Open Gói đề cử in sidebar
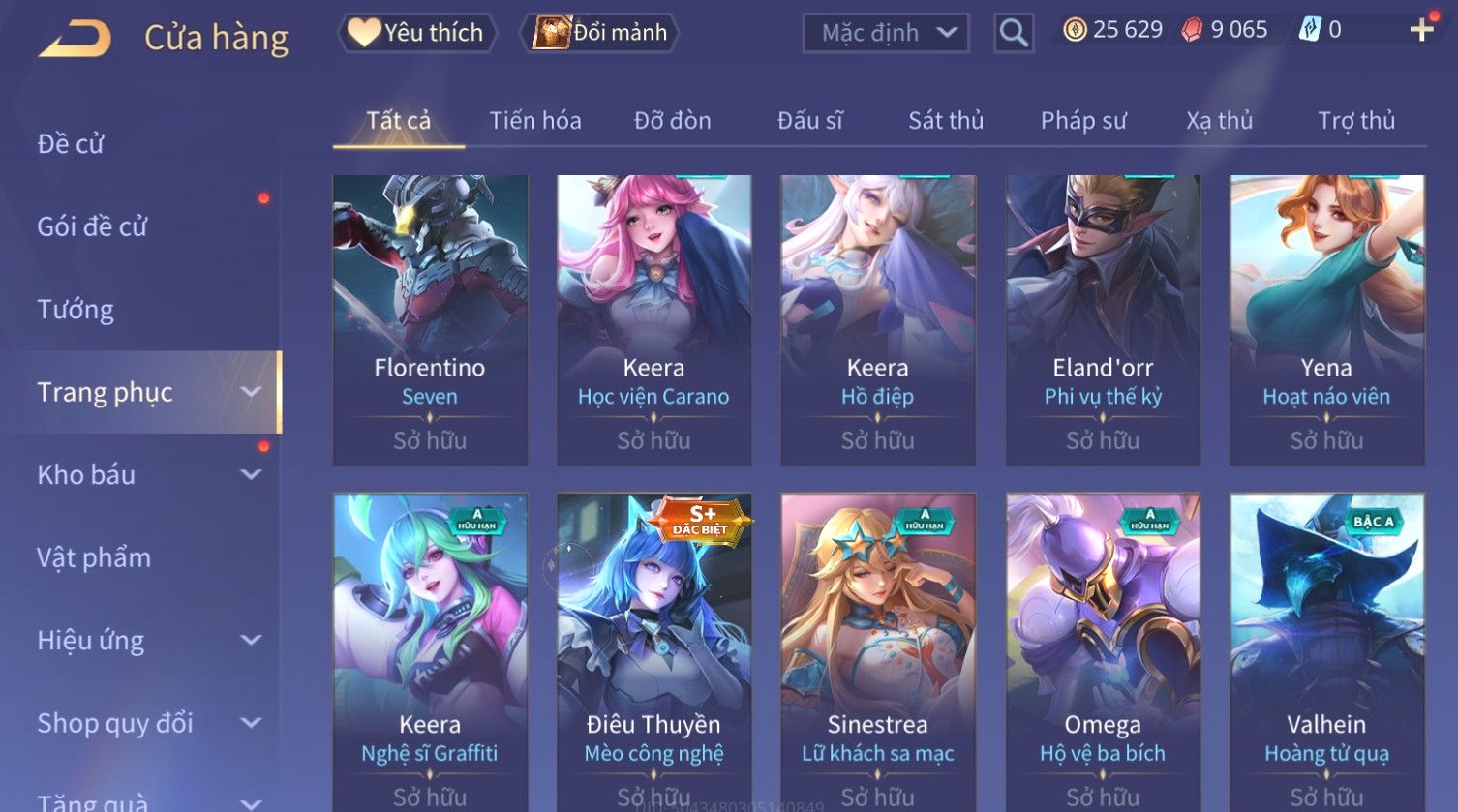Image resolution: width=1458 pixels, height=812 pixels. 92,226
